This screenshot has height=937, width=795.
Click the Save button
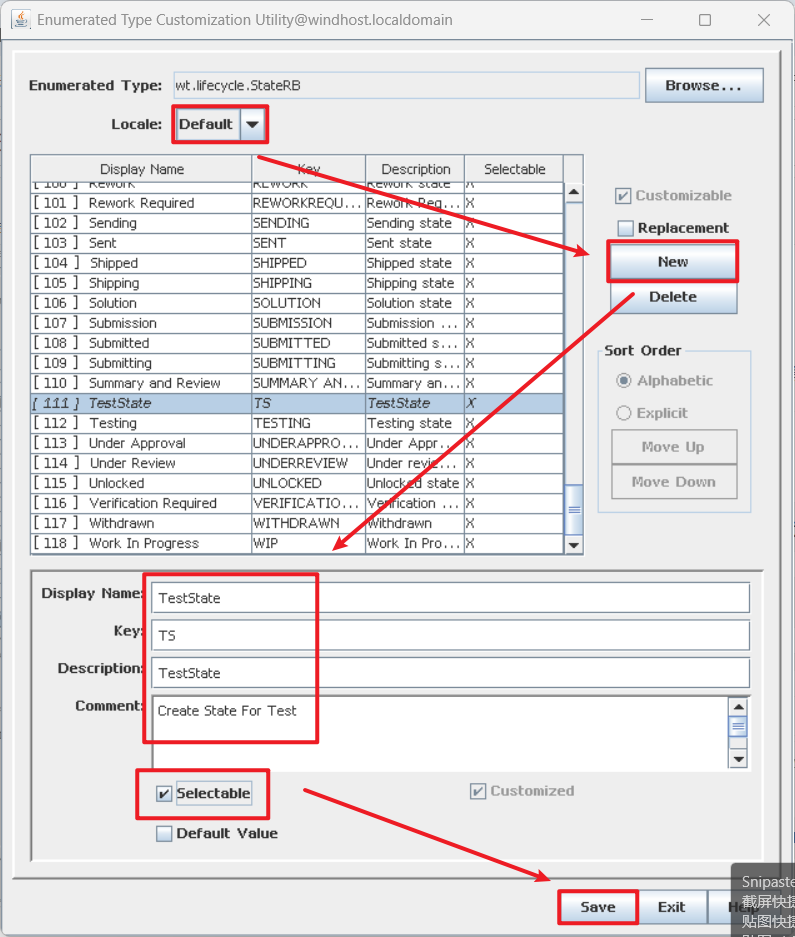598,907
